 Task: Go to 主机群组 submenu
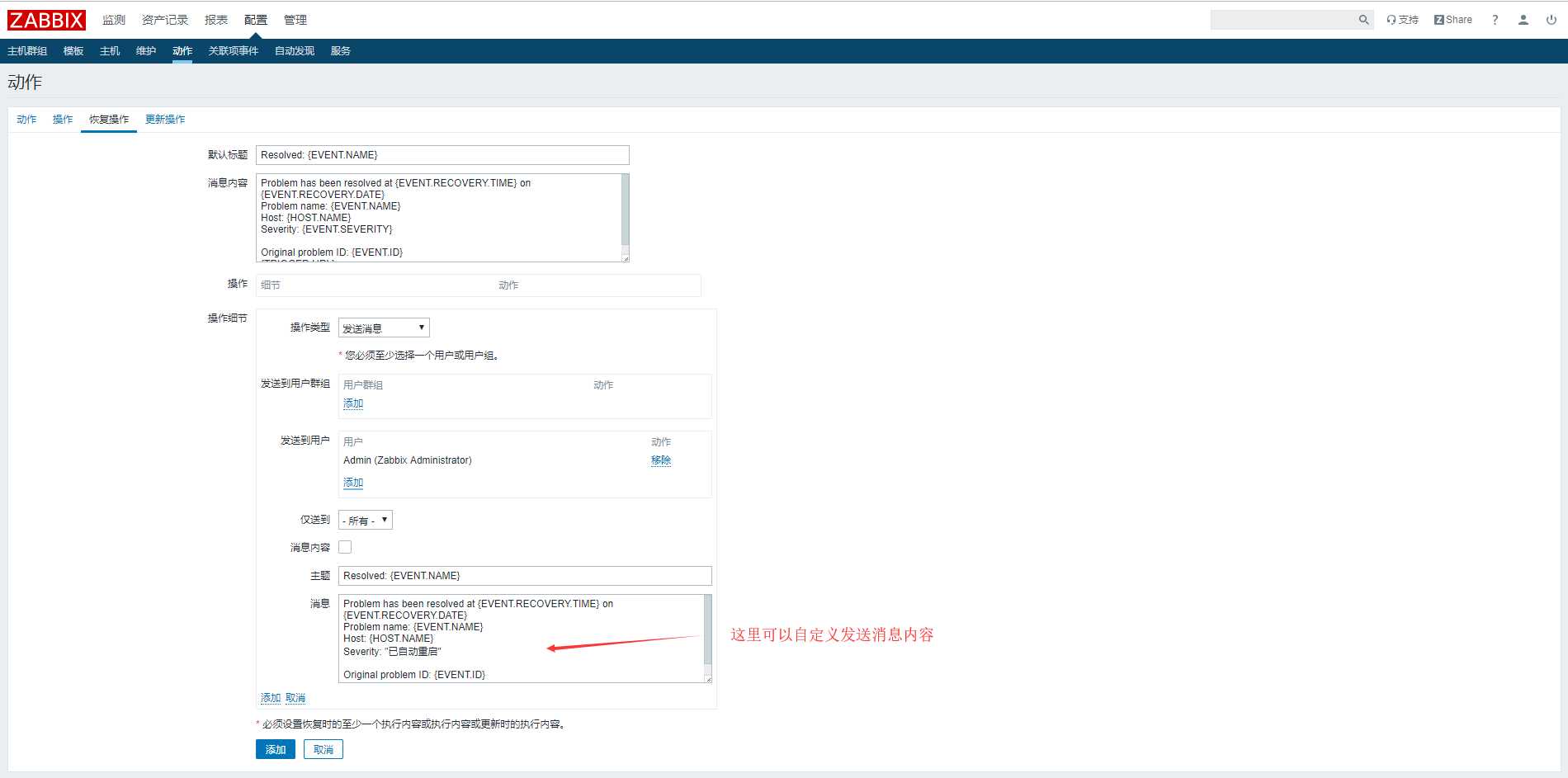pos(27,51)
